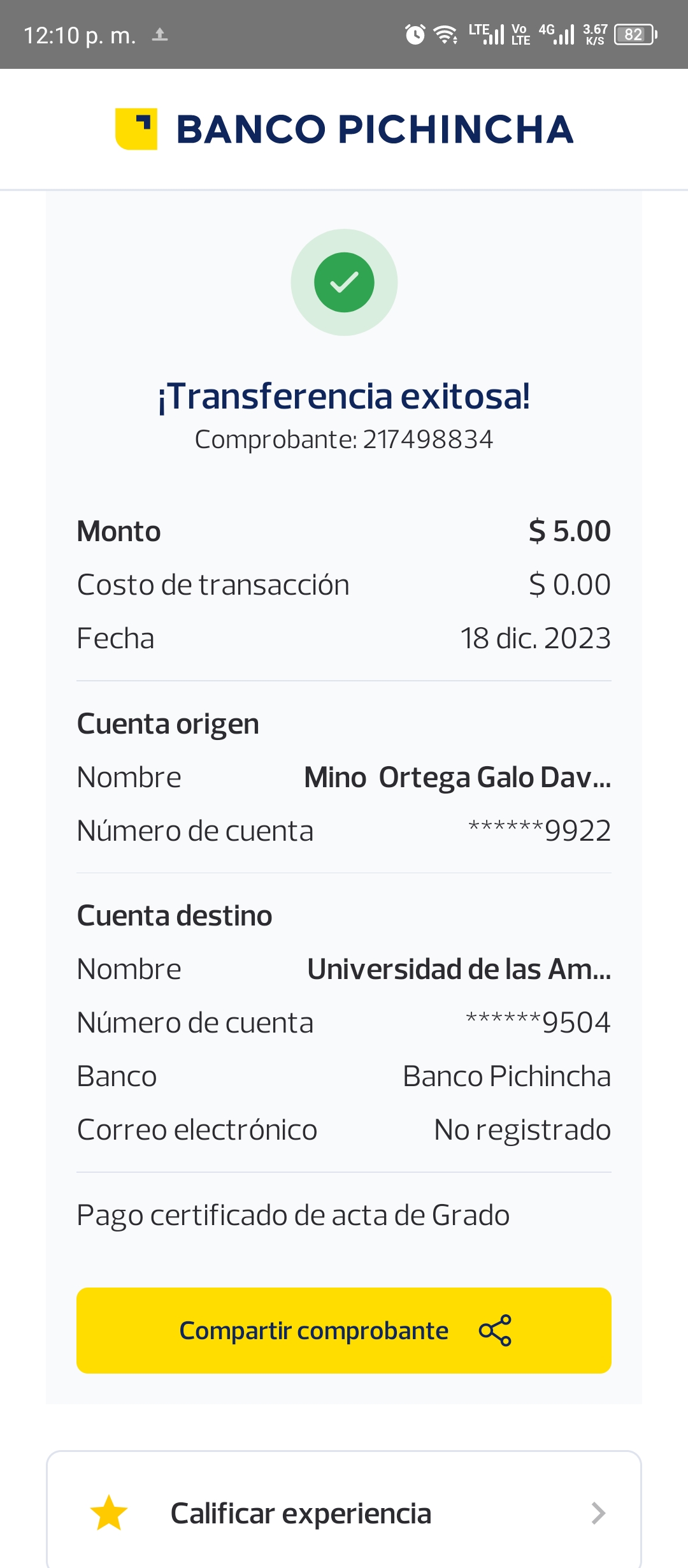
Task: Tap the yellow star rating icon
Action: click(x=109, y=1513)
